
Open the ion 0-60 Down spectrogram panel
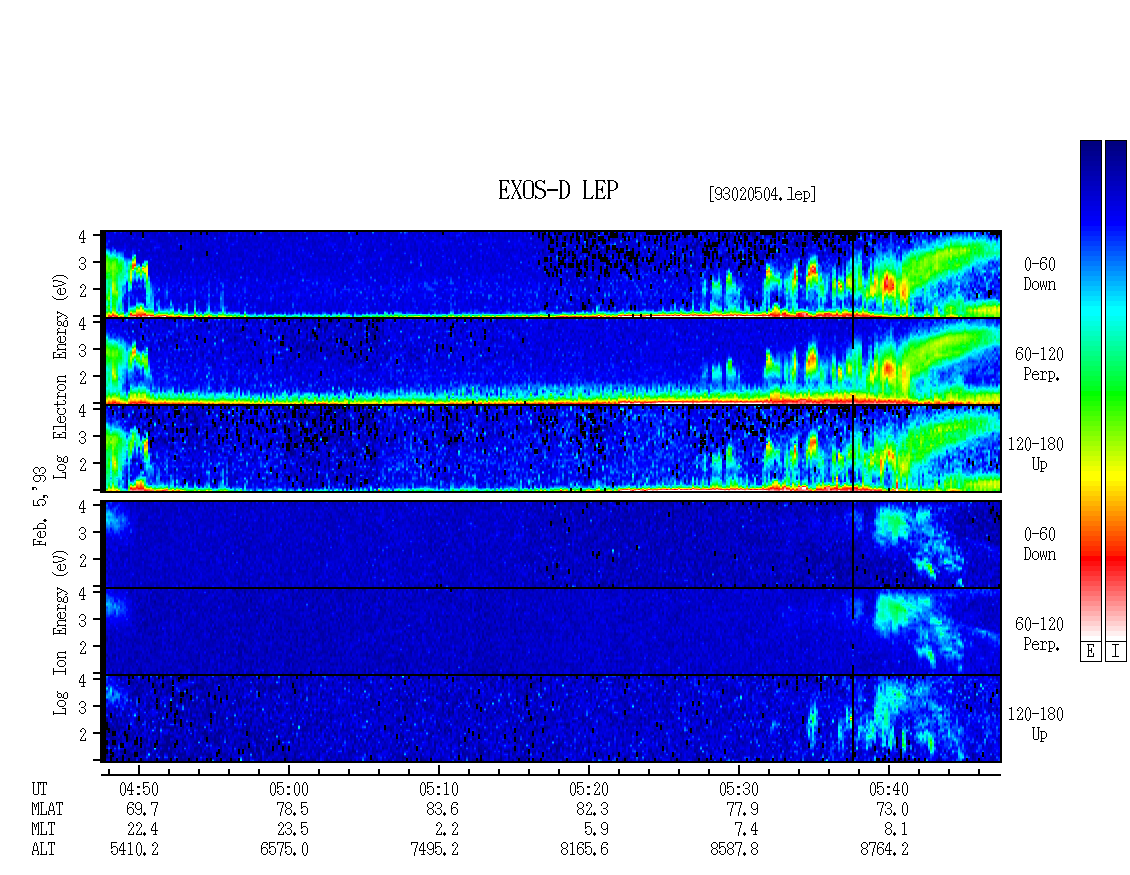(553, 544)
